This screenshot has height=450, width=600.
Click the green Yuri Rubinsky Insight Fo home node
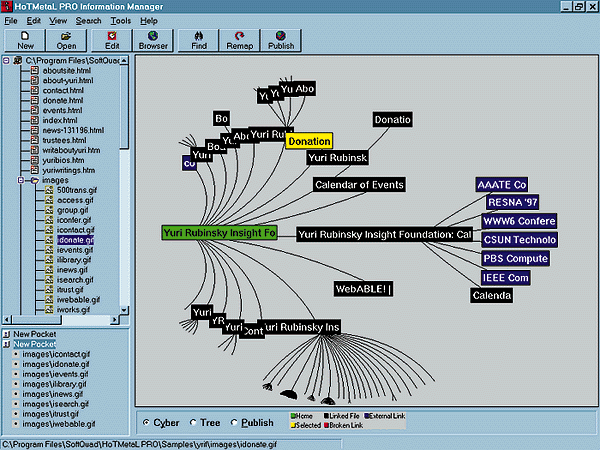[219, 233]
